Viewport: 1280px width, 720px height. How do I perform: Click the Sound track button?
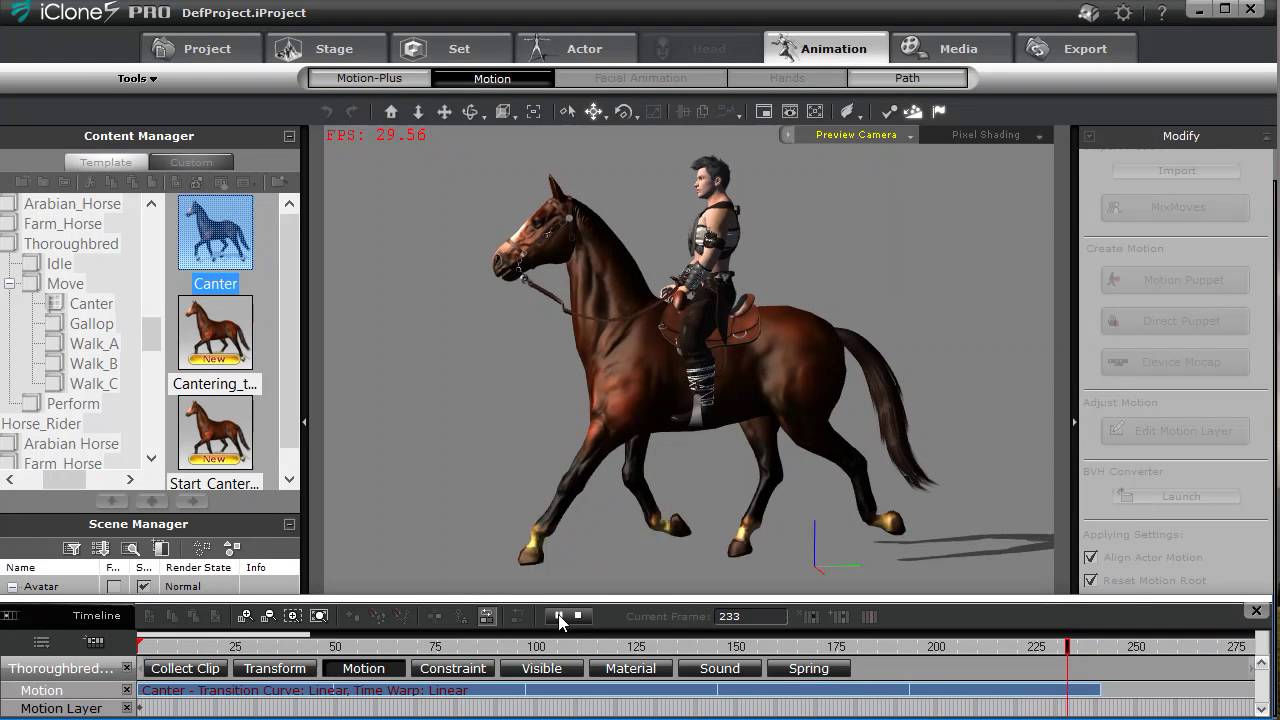[720, 668]
